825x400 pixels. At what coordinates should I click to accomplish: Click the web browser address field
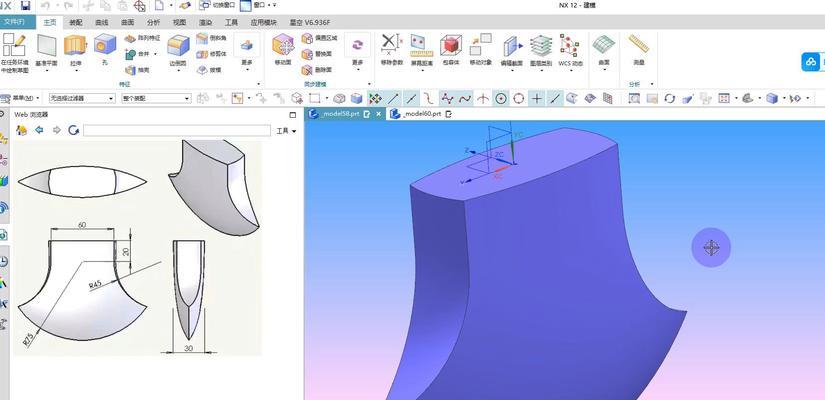tap(177, 131)
